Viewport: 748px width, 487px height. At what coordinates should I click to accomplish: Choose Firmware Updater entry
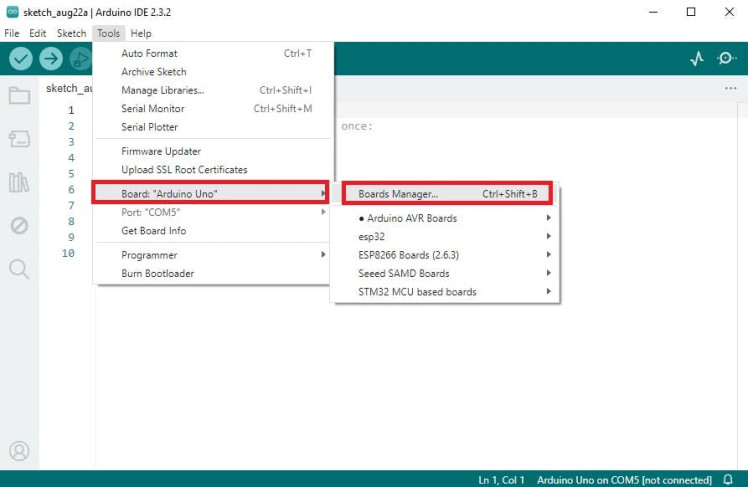click(213, 151)
